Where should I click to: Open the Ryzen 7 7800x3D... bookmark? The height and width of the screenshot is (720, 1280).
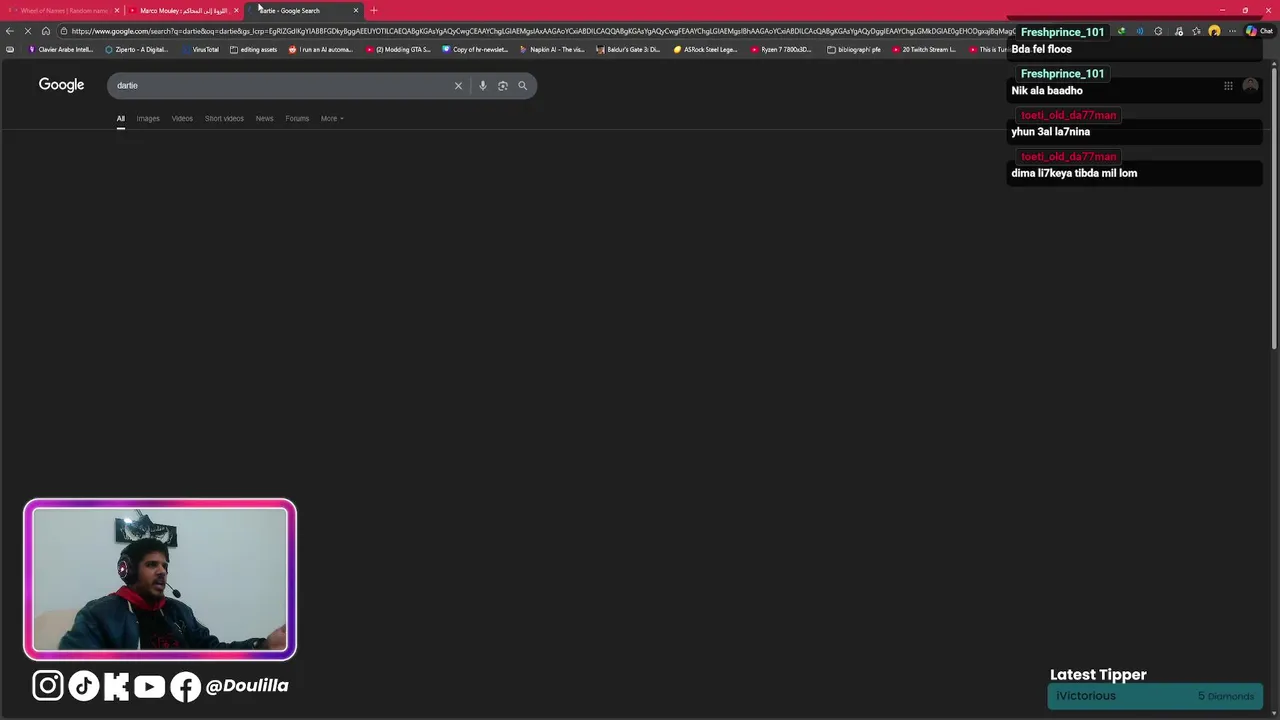coord(781,49)
